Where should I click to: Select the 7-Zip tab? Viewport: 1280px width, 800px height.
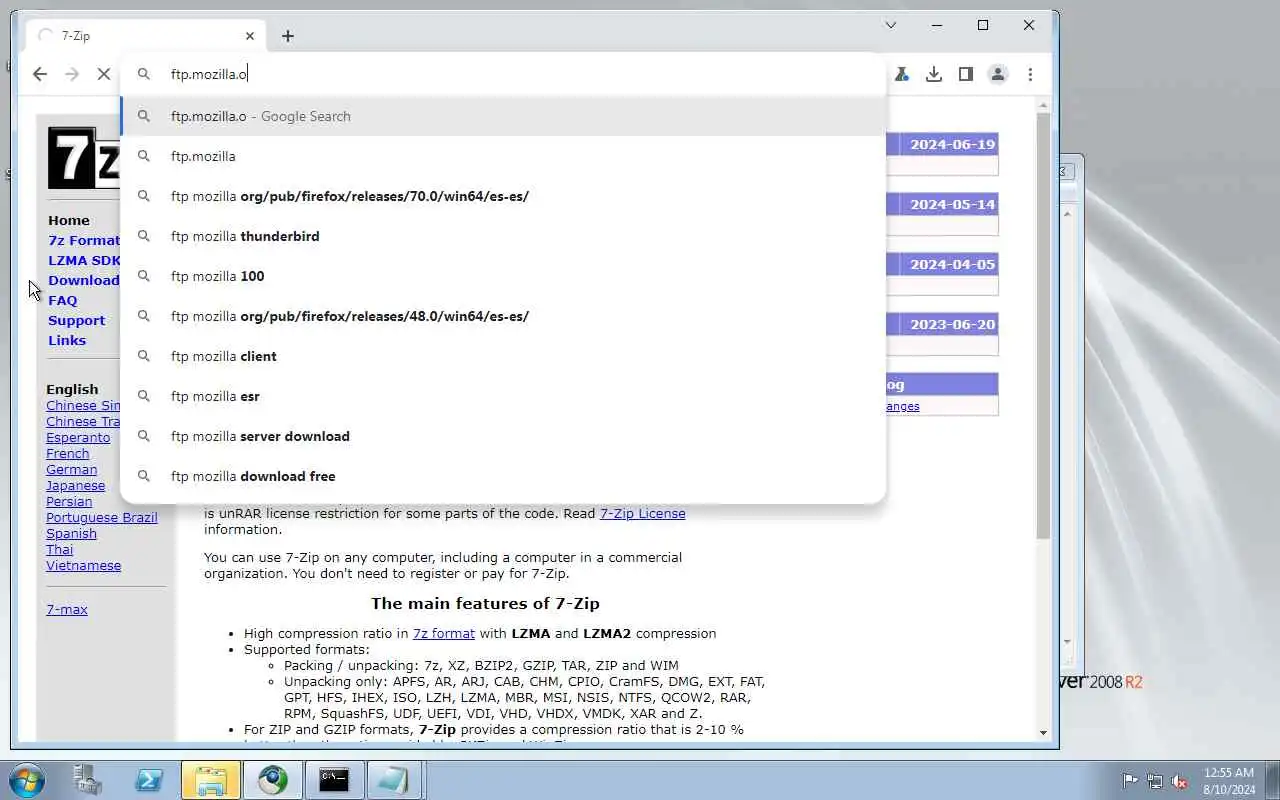click(146, 36)
